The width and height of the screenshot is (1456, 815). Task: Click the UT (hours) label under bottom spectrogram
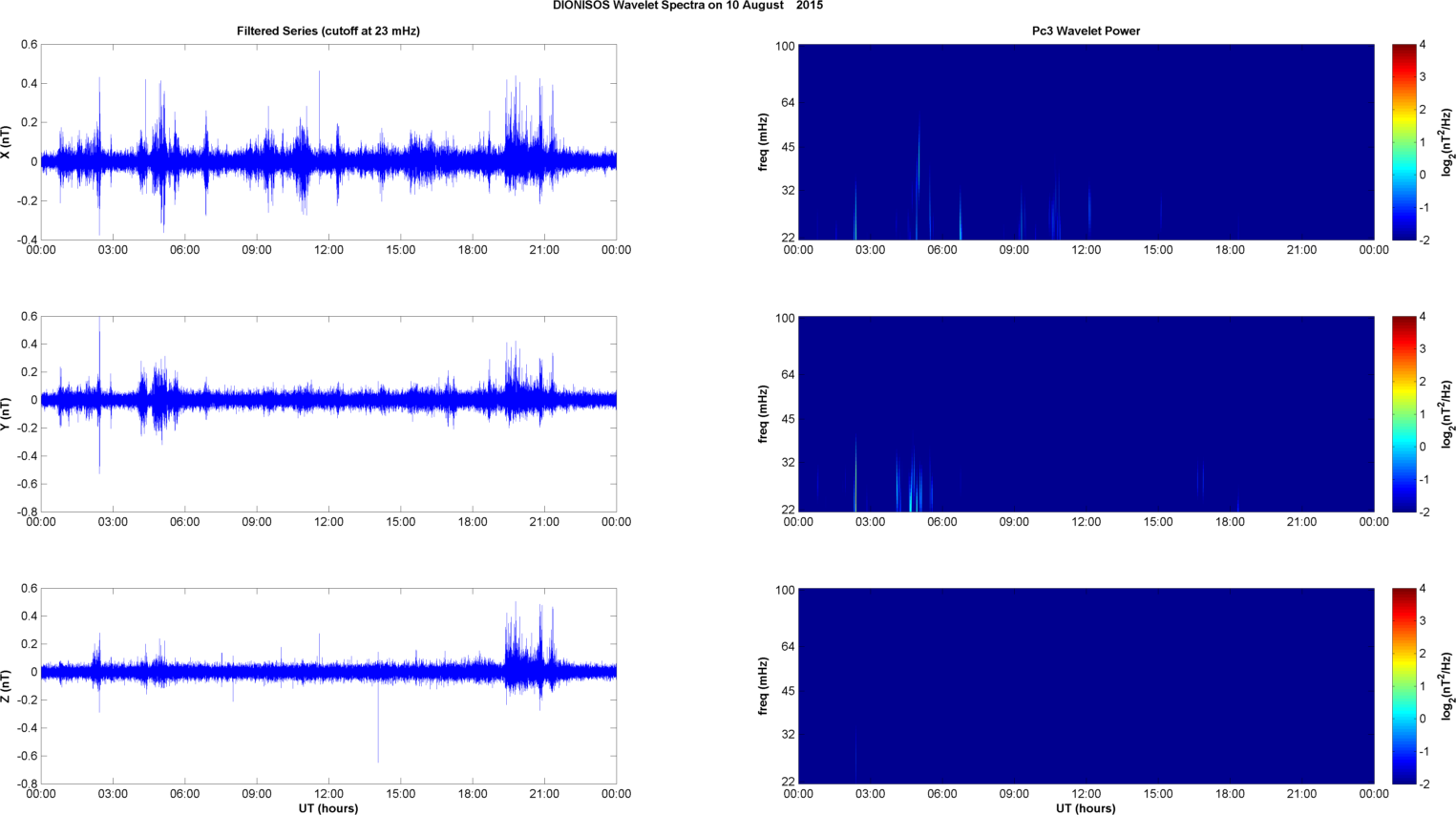point(1086,808)
